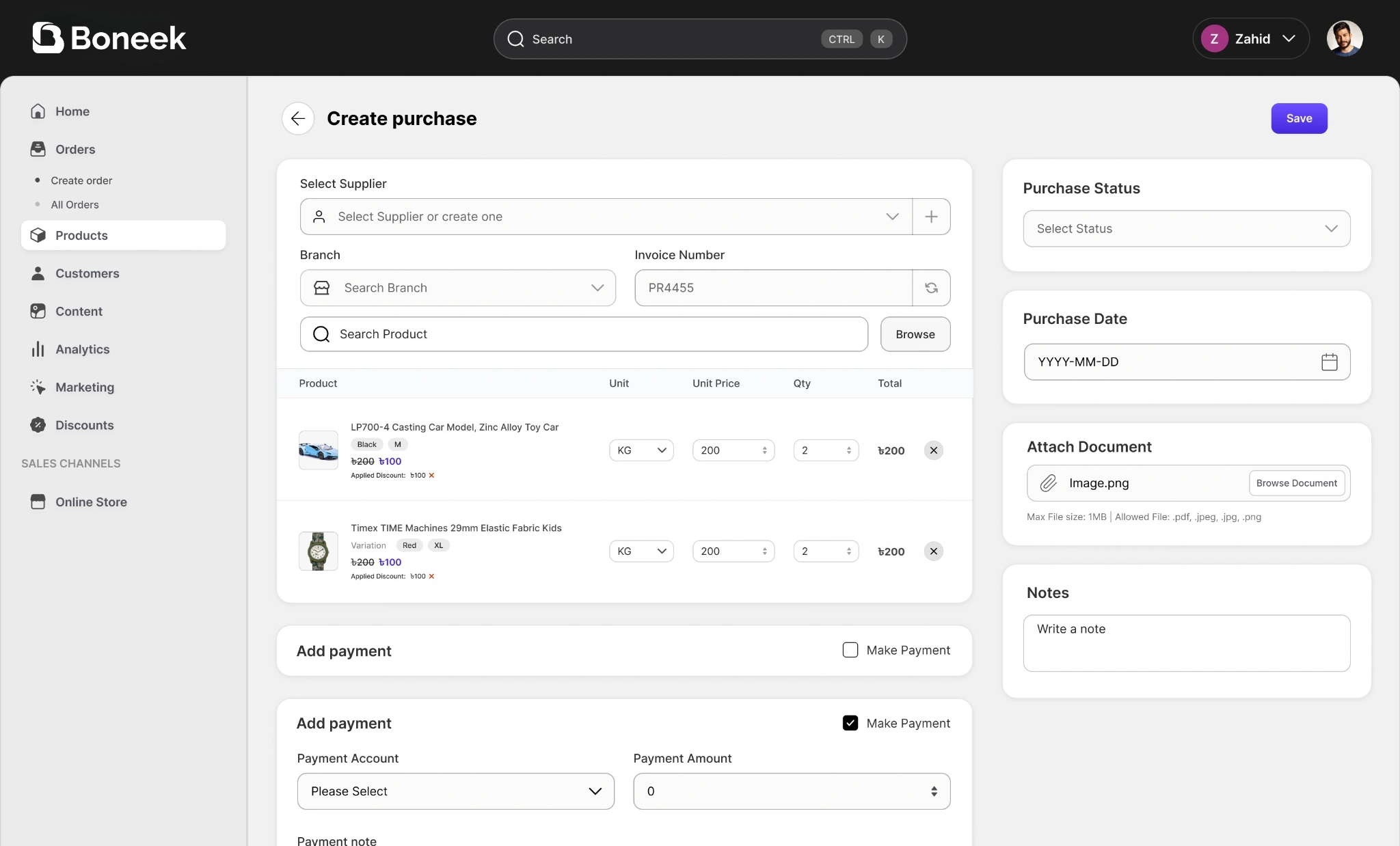The width and height of the screenshot is (1400, 846).
Task: Click the Save button
Action: point(1299,119)
